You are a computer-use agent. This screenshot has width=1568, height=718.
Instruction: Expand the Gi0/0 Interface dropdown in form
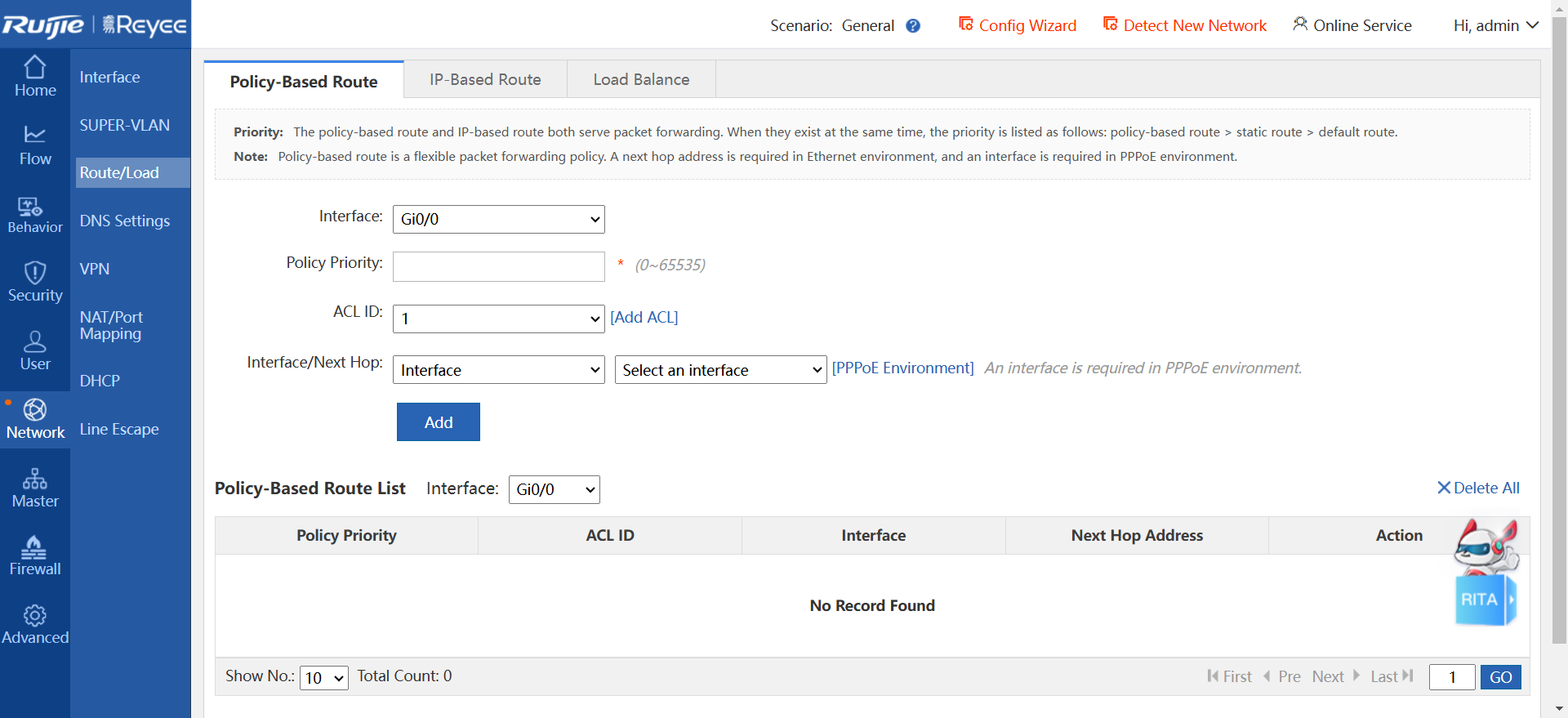tap(498, 219)
